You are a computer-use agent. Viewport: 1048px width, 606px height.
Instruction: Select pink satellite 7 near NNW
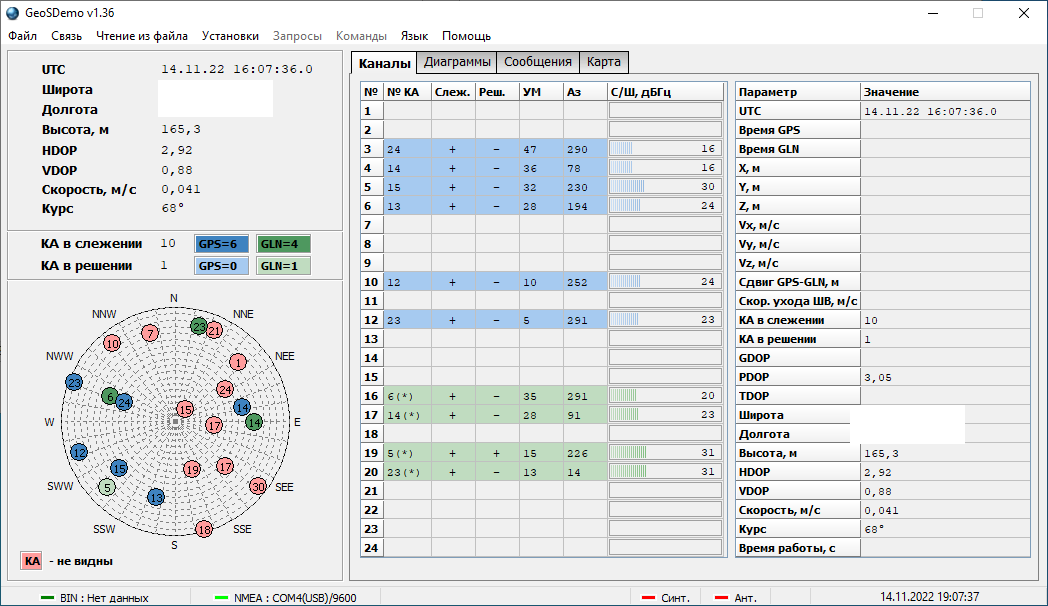point(150,333)
